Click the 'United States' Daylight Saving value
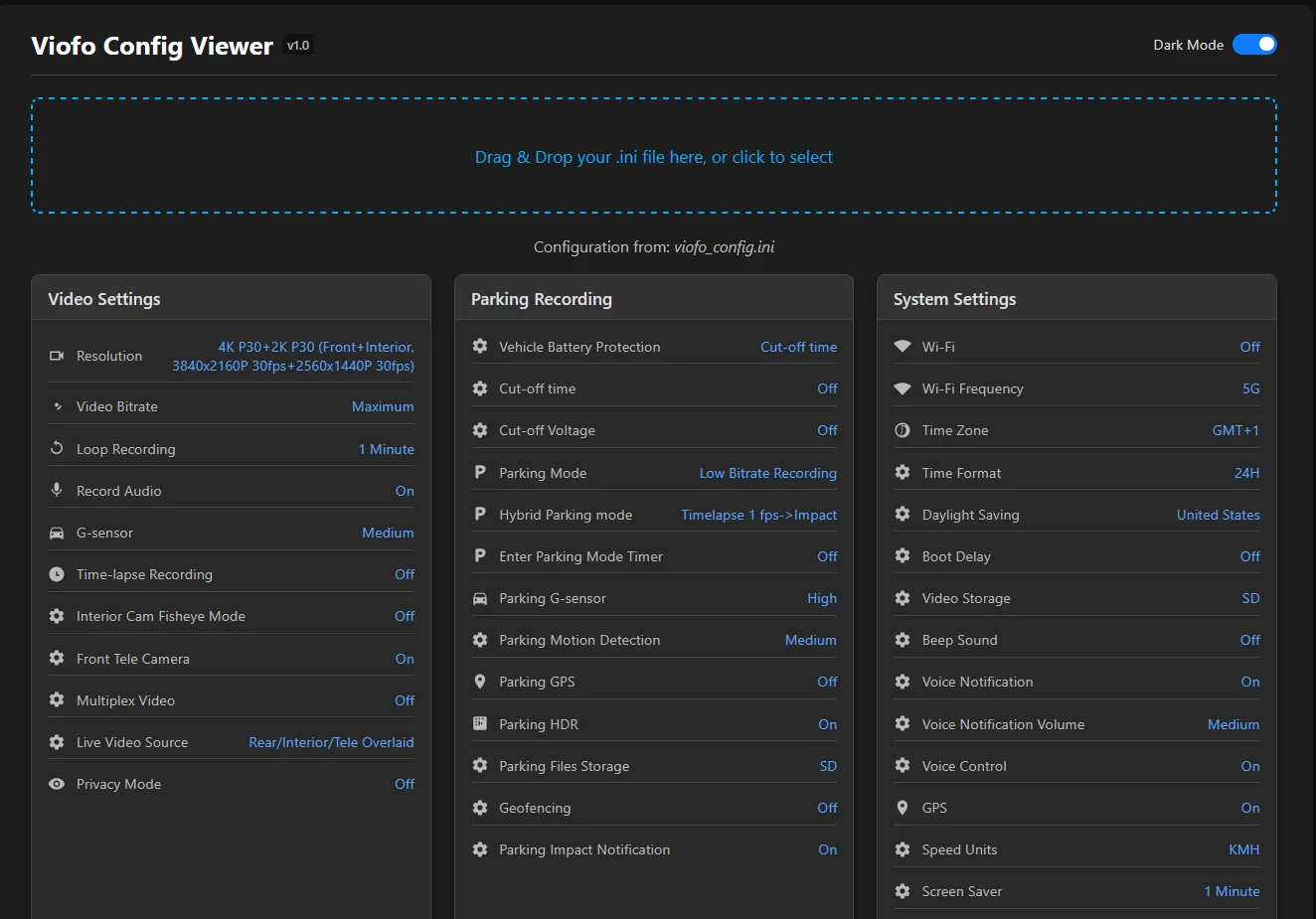The width and height of the screenshot is (1316, 919). click(x=1219, y=515)
